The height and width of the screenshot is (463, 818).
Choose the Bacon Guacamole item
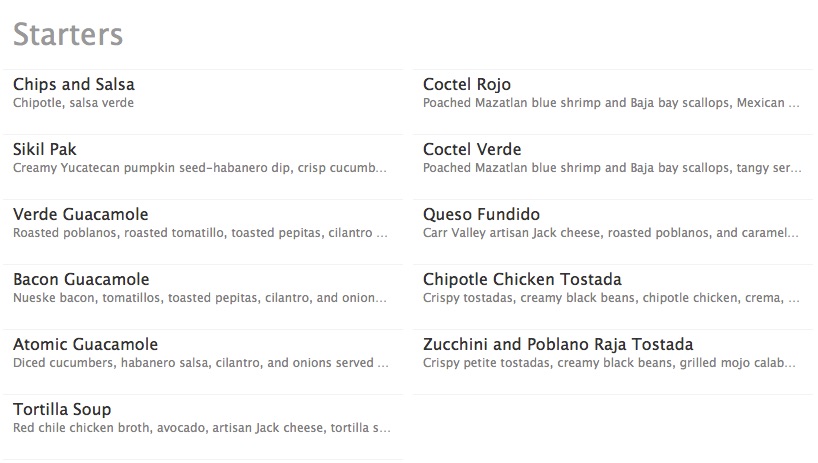(81, 280)
